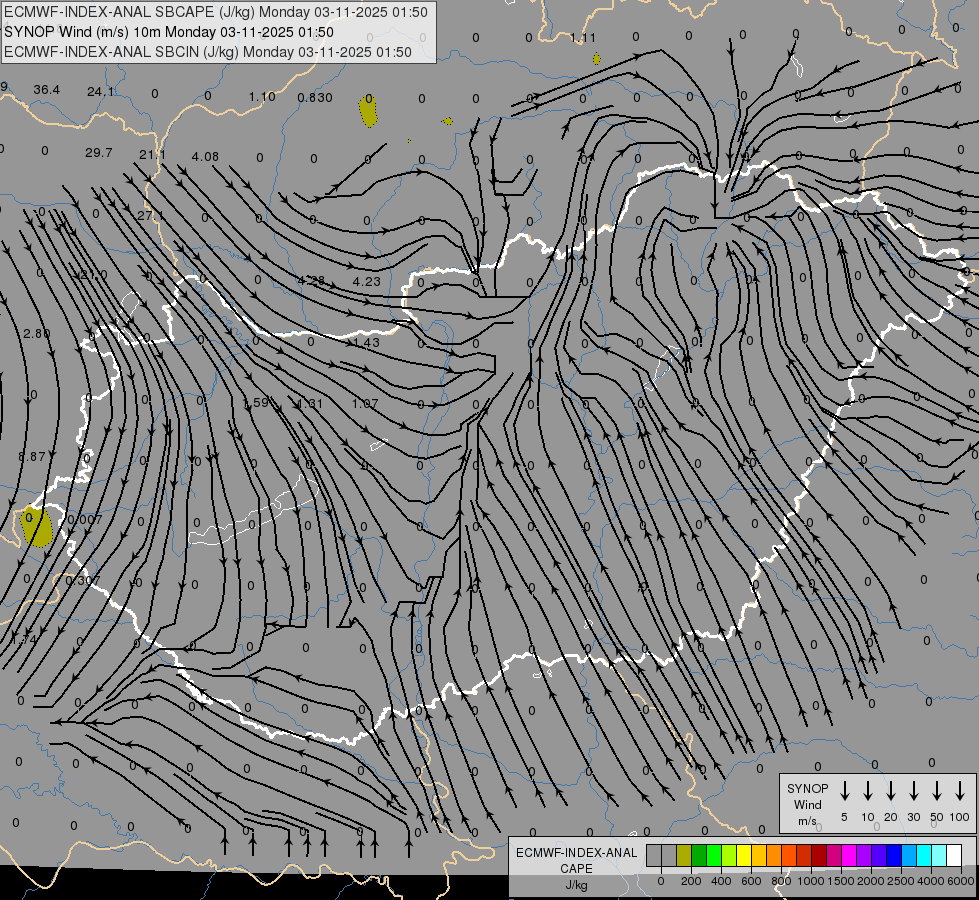Click the 'ECMWF-INDEX-ANAL CAPE J/kg' legend label
979x900 pixels.
click(x=576, y=868)
